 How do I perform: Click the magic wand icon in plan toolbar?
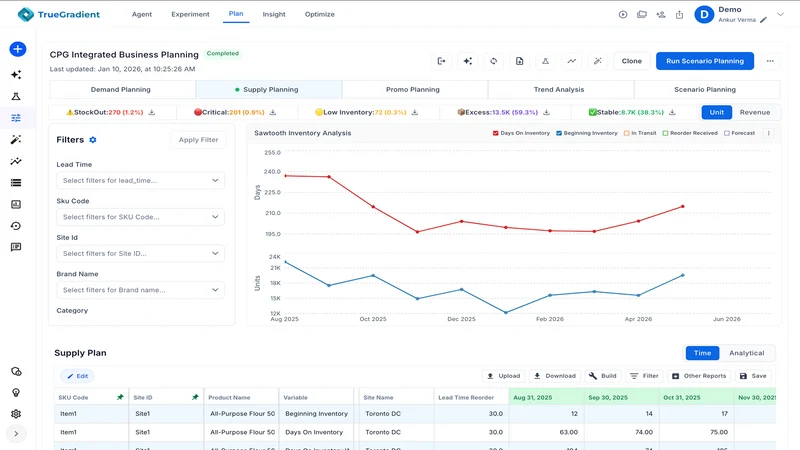coord(597,61)
